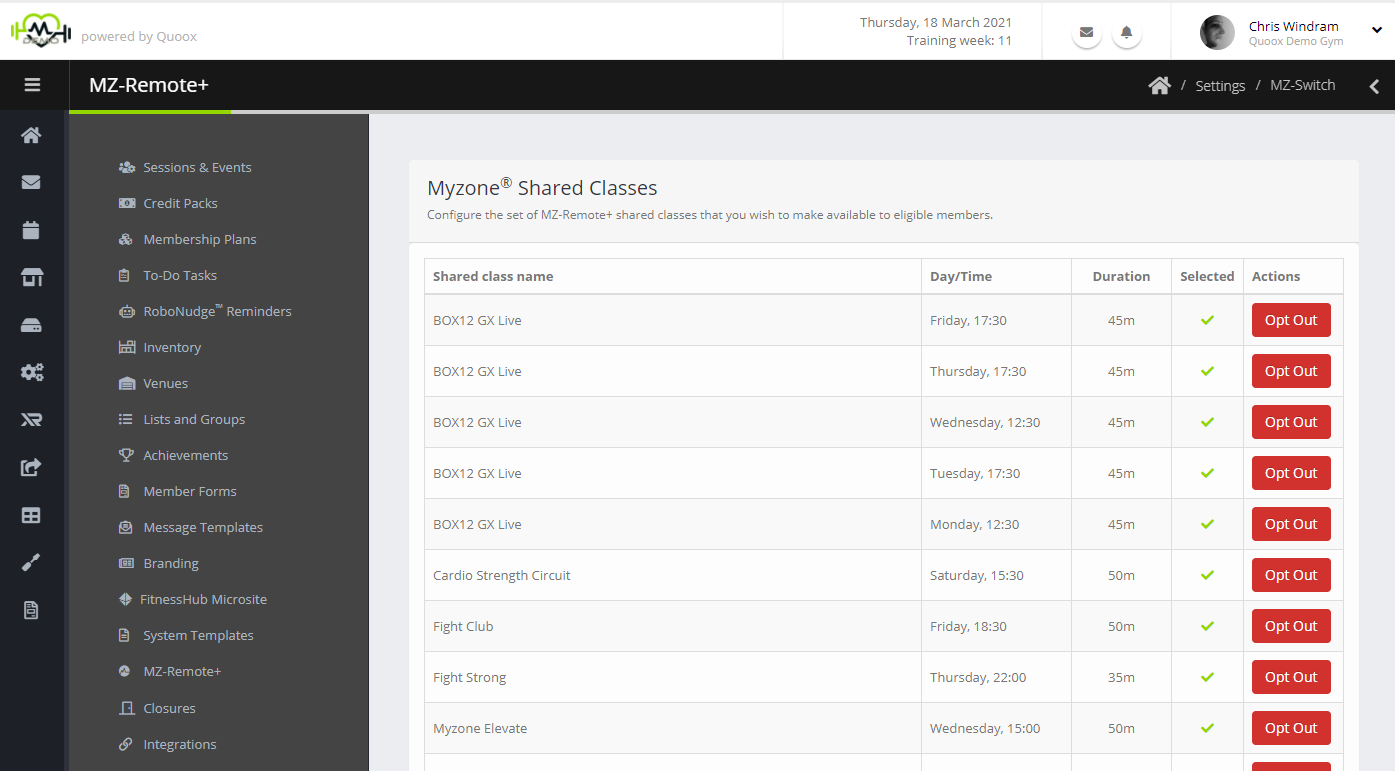Click the messages envelope button in header
Viewport: 1395px width, 771px height.
1087,32
